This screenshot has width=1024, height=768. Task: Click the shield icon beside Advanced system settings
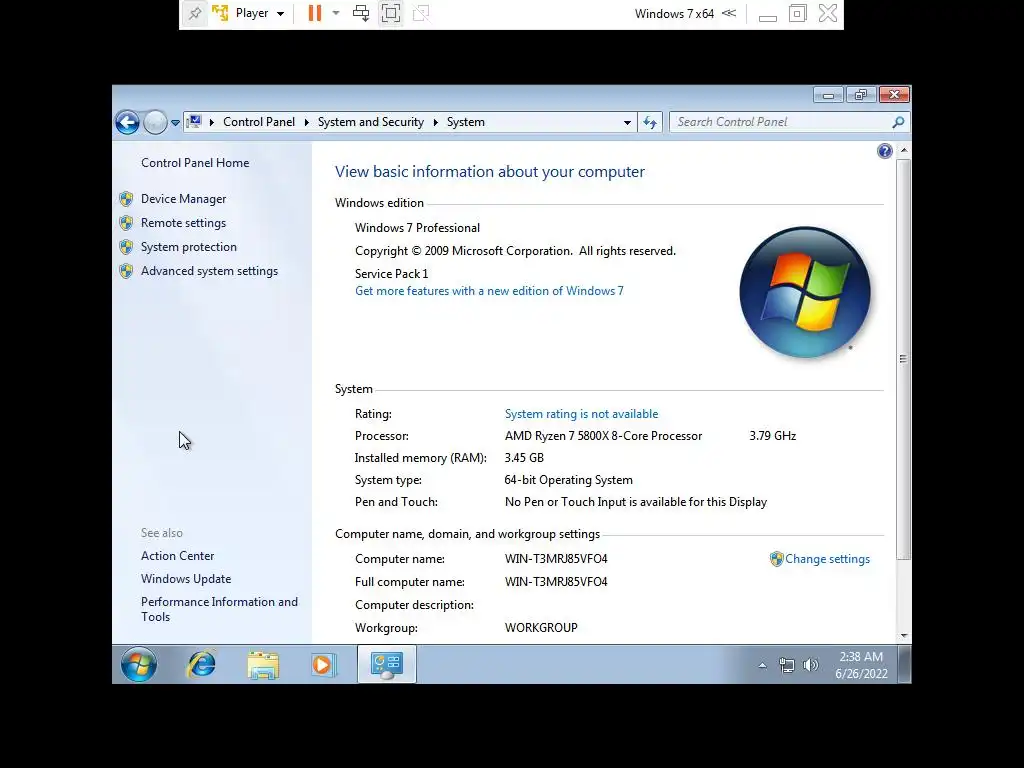(x=127, y=271)
